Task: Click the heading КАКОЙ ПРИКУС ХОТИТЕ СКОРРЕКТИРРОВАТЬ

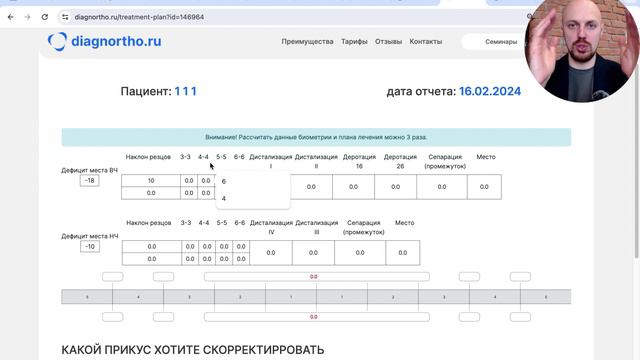Action: [x=193, y=350]
